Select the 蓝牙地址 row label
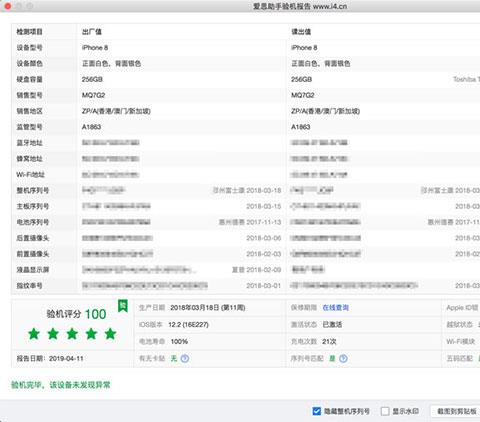The image size is (480, 422). tap(29, 143)
